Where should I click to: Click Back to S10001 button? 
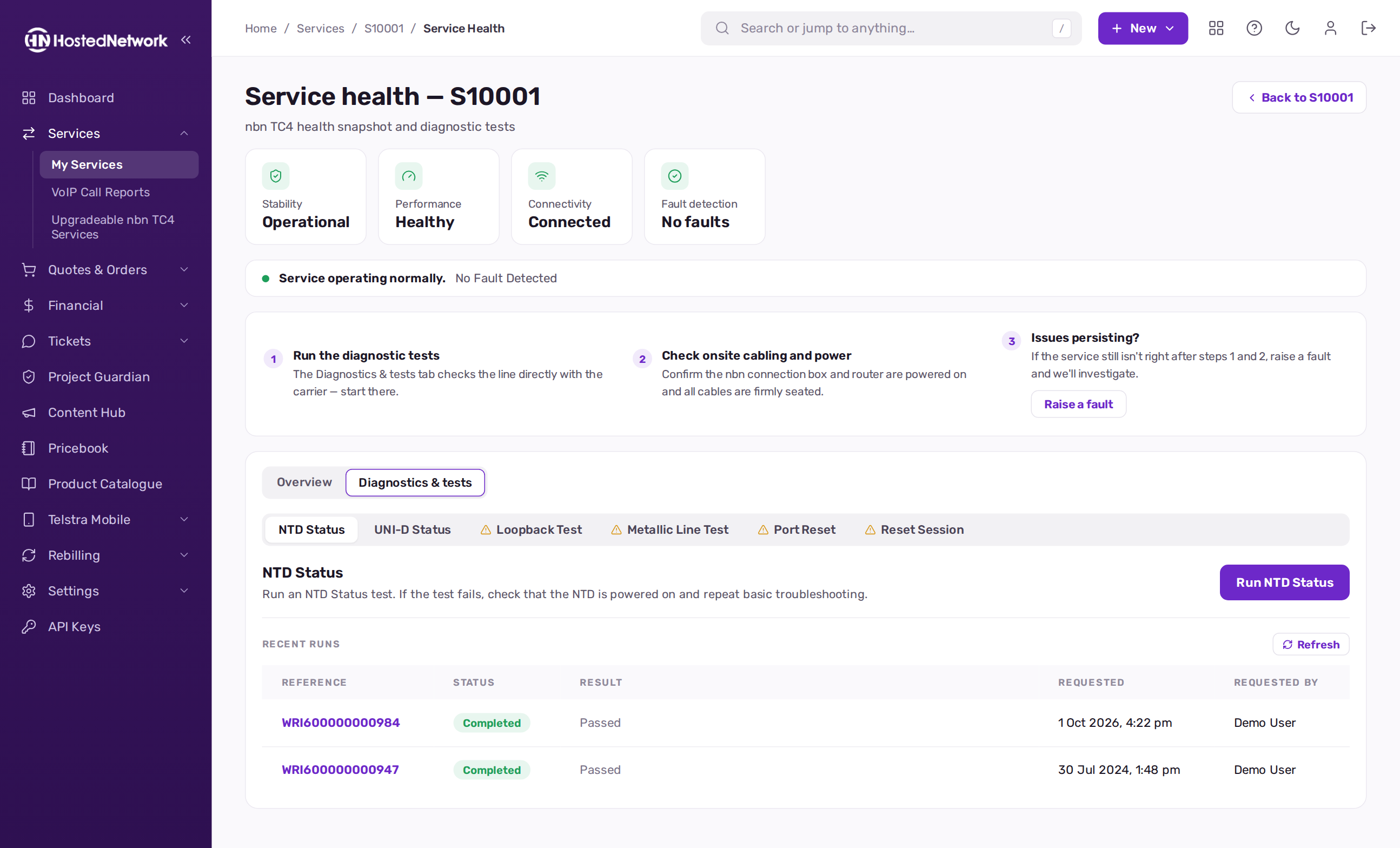point(1299,98)
